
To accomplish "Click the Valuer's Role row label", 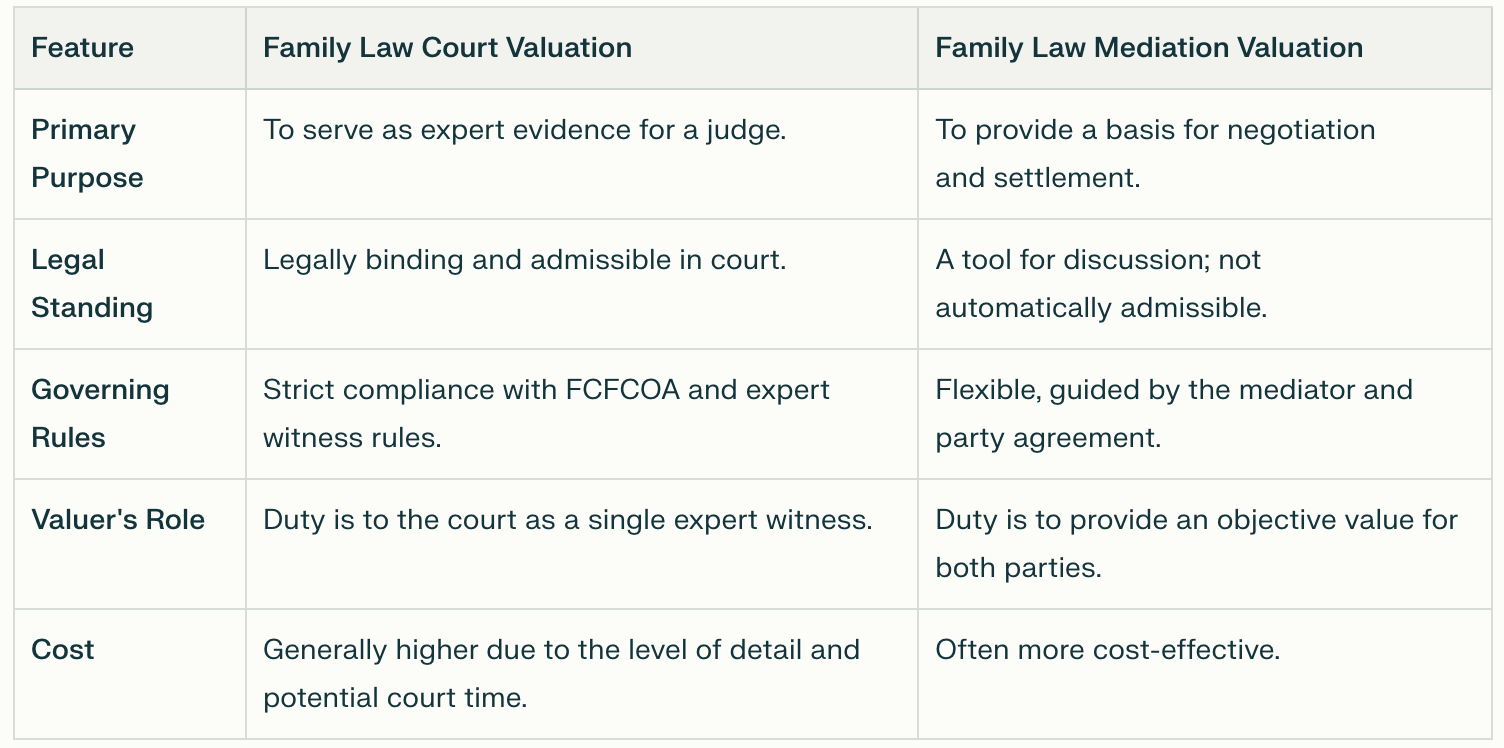I will pos(118,520).
